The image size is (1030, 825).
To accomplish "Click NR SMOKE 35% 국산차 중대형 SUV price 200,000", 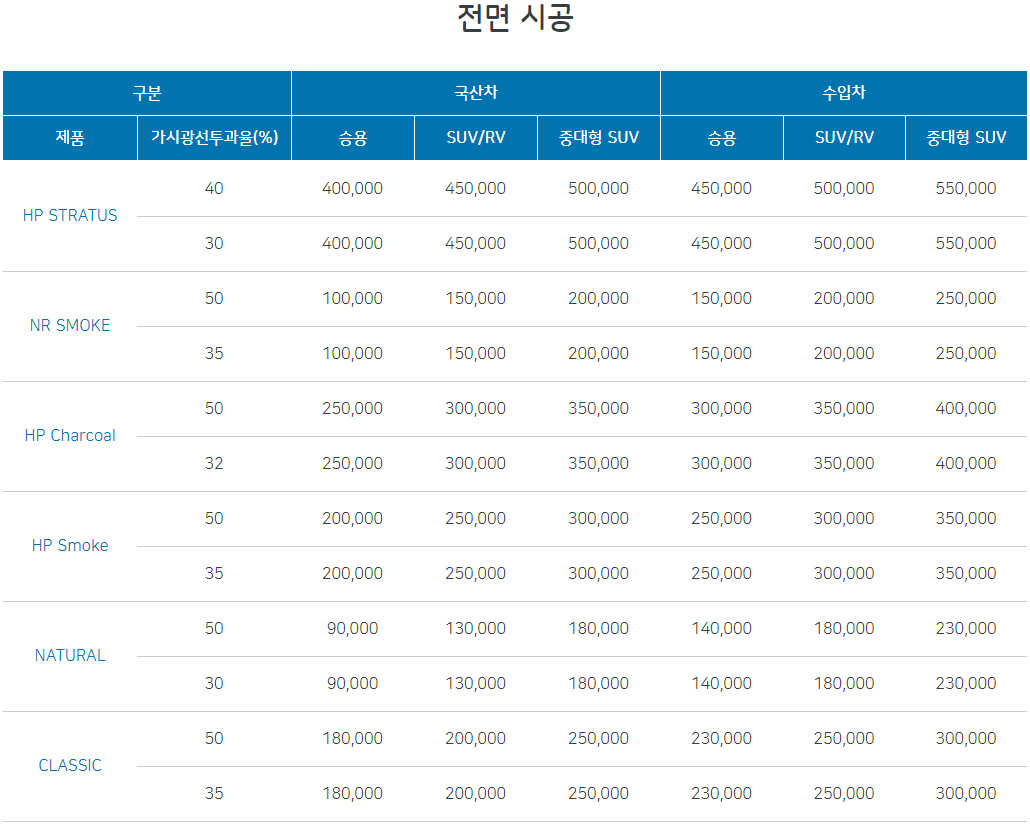I will click(598, 353).
